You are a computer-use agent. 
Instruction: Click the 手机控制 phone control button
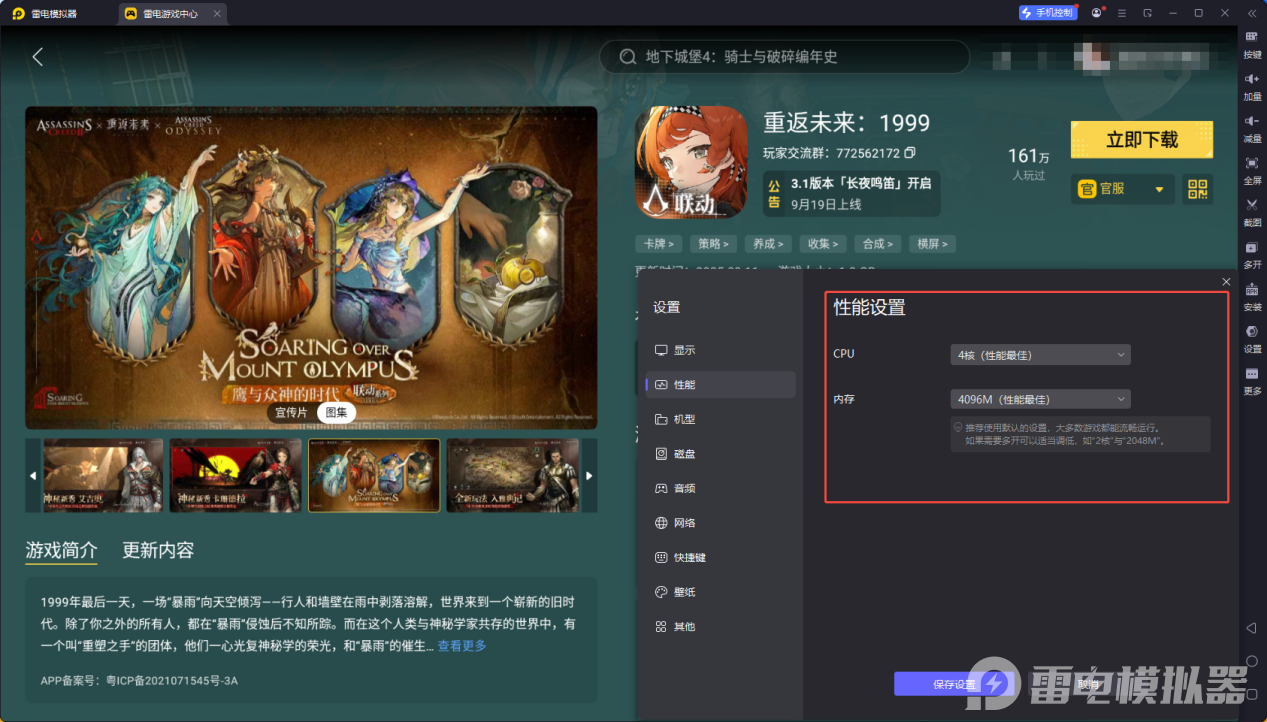click(x=1047, y=12)
